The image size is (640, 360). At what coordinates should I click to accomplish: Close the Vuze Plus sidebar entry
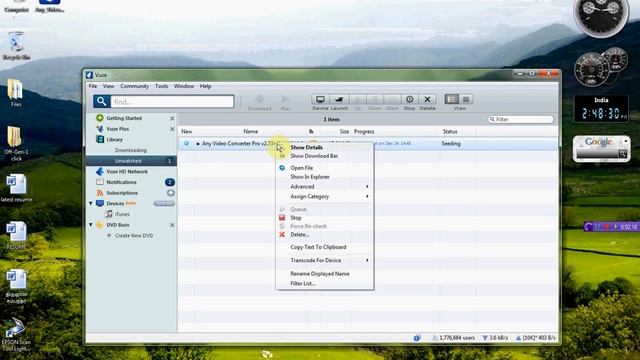(x=172, y=129)
